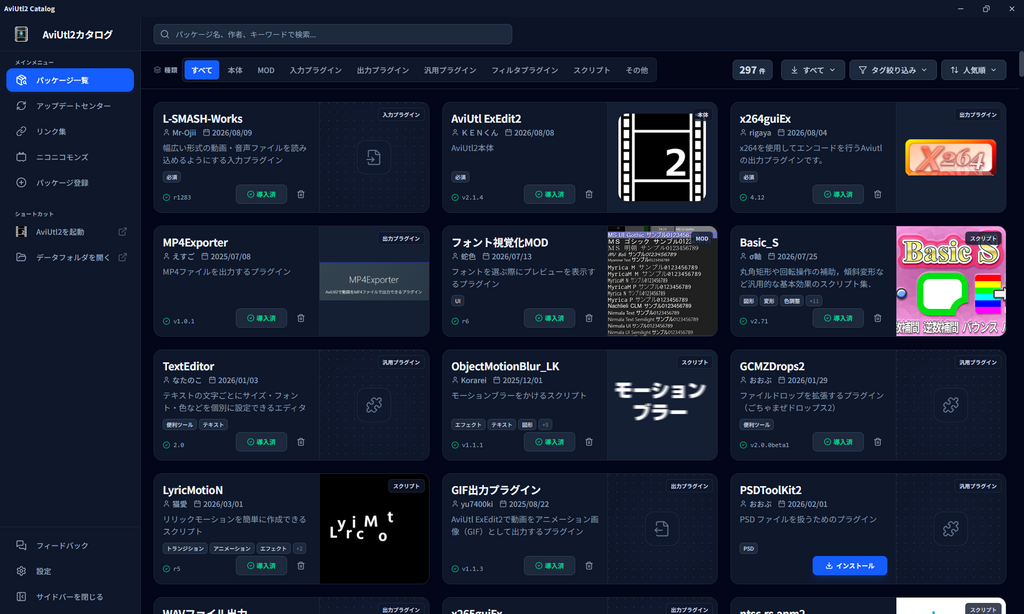This screenshot has width=1024, height=614.
Task: Select 汎用プラグイン tab
Action: click(x=450, y=70)
